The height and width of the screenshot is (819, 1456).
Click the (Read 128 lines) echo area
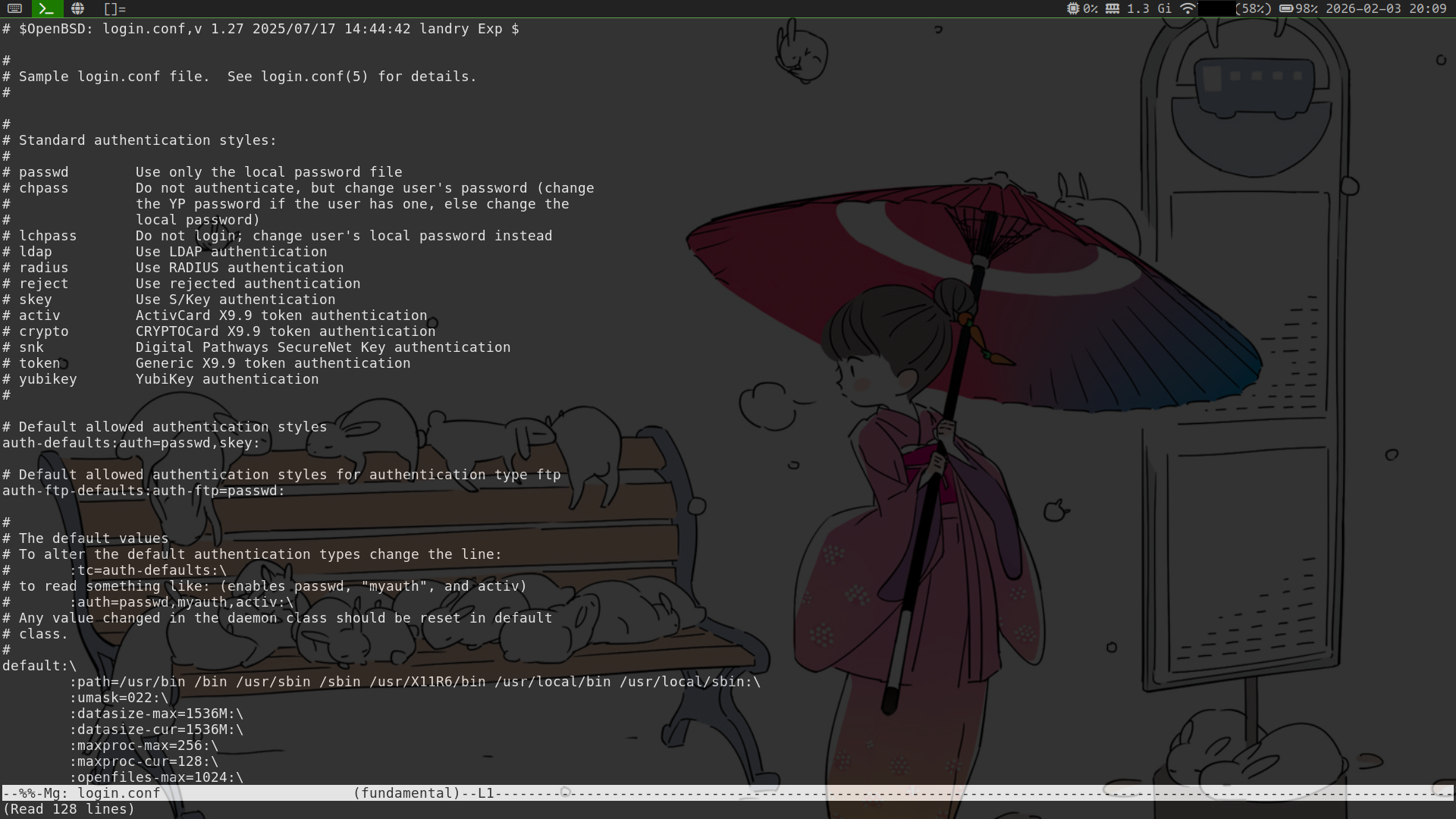point(68,809)
